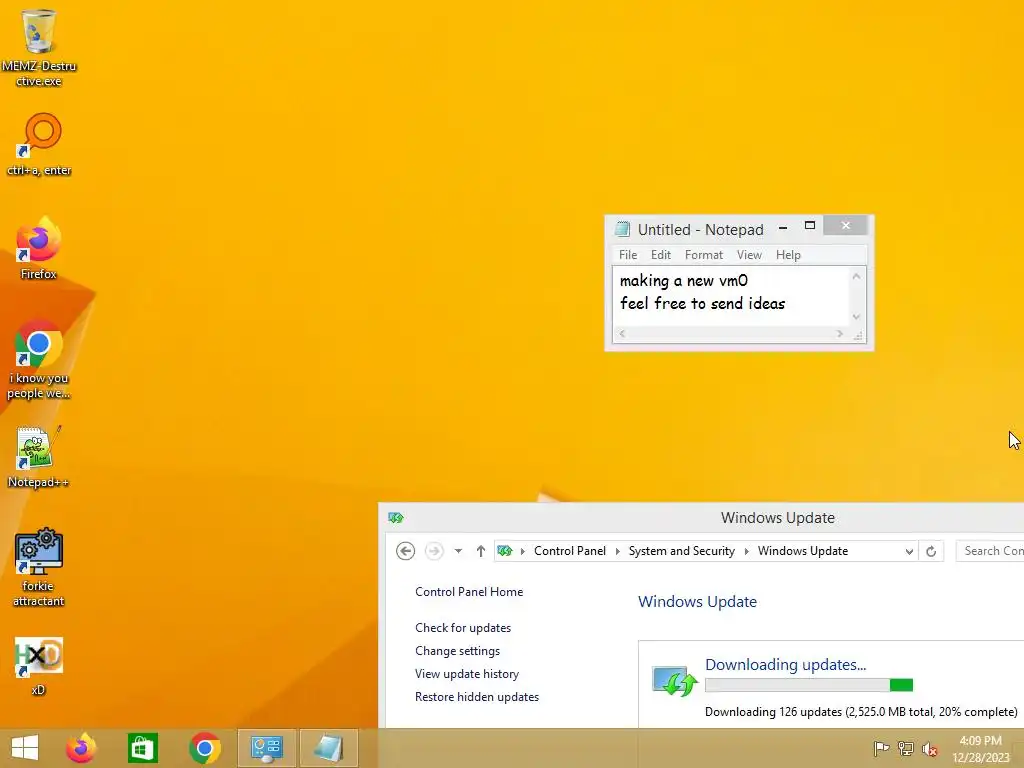Click the System and Security breadcrumb
The width and height of the screenshot is (1024, 768).
pyautogui.click(x=682, y=551)
